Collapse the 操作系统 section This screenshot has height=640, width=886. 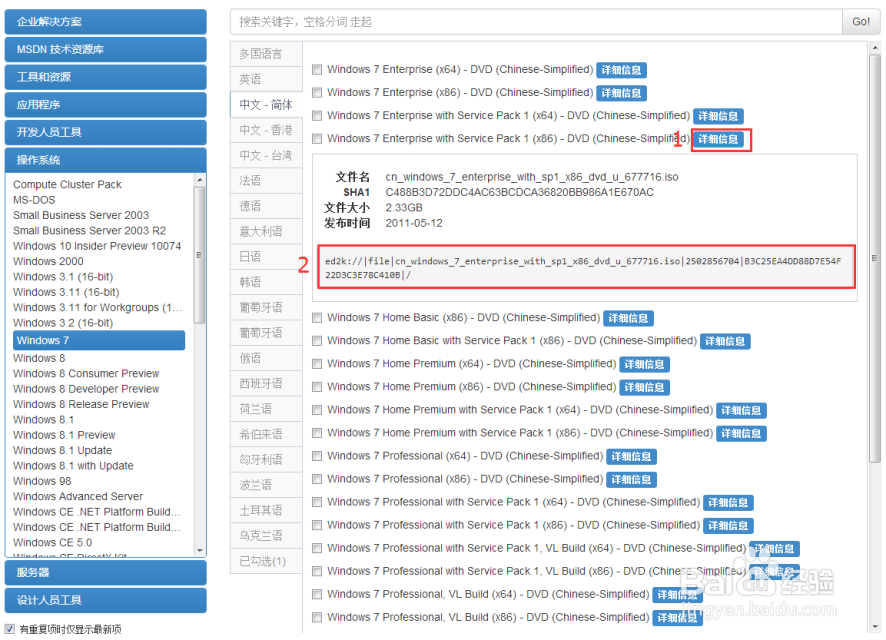106,160
